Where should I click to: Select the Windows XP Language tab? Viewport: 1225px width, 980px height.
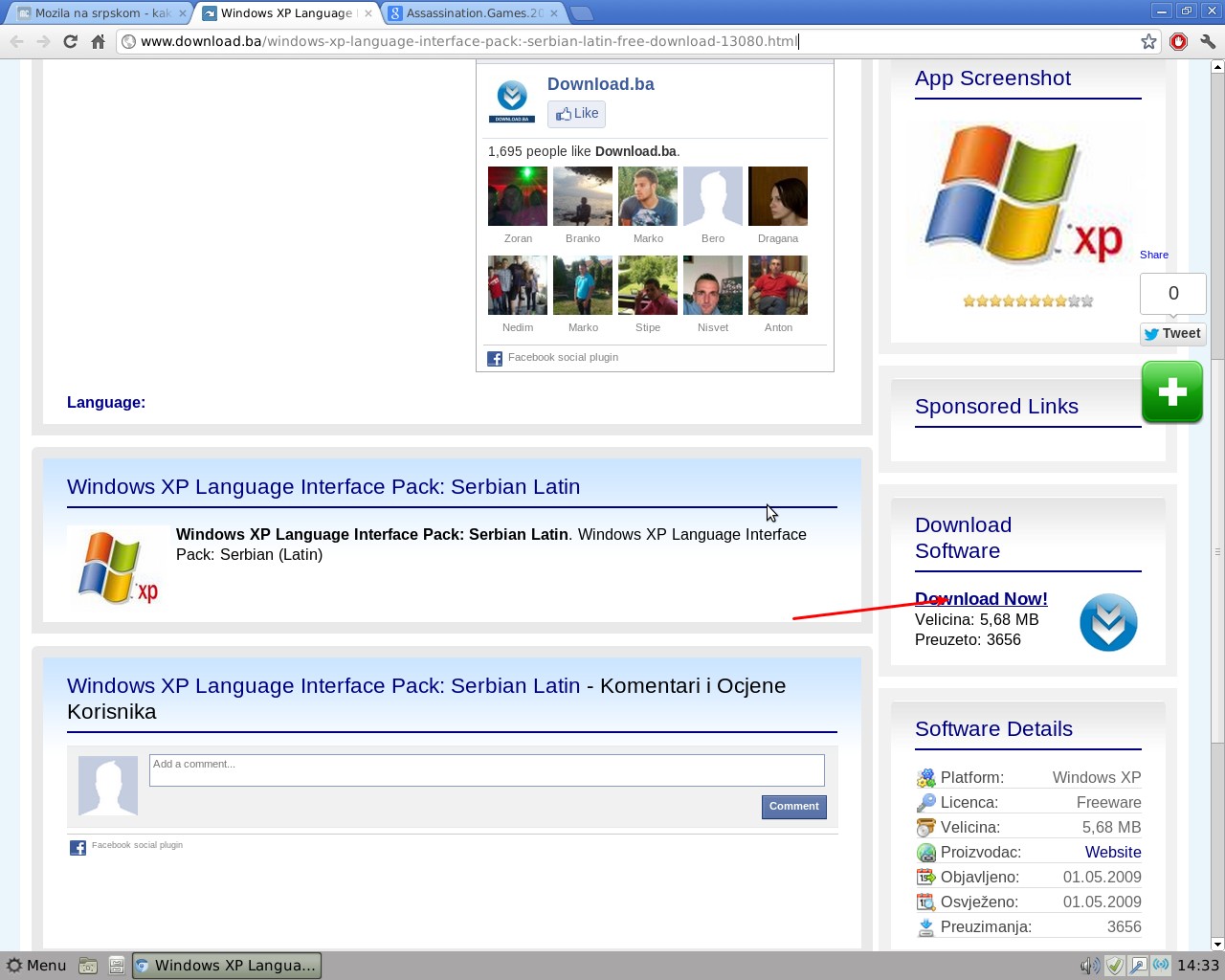click(x=285, y=13)
